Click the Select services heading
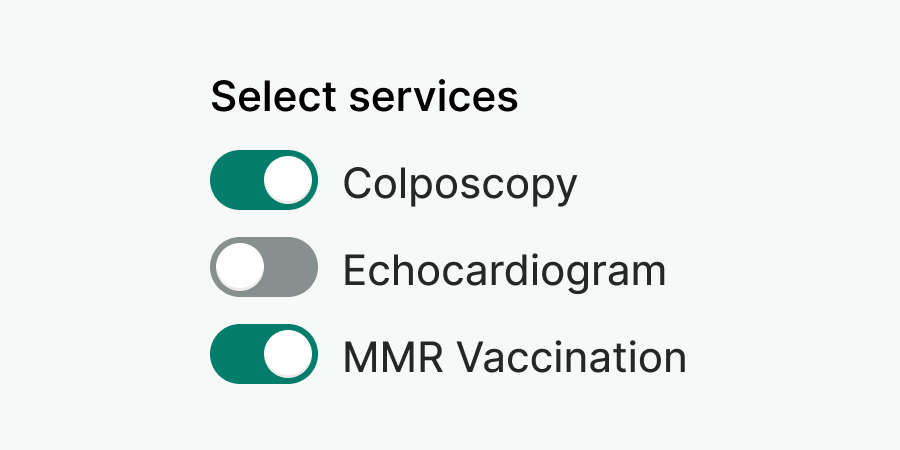This screenshot has width=900, height=450. point(364,97)
